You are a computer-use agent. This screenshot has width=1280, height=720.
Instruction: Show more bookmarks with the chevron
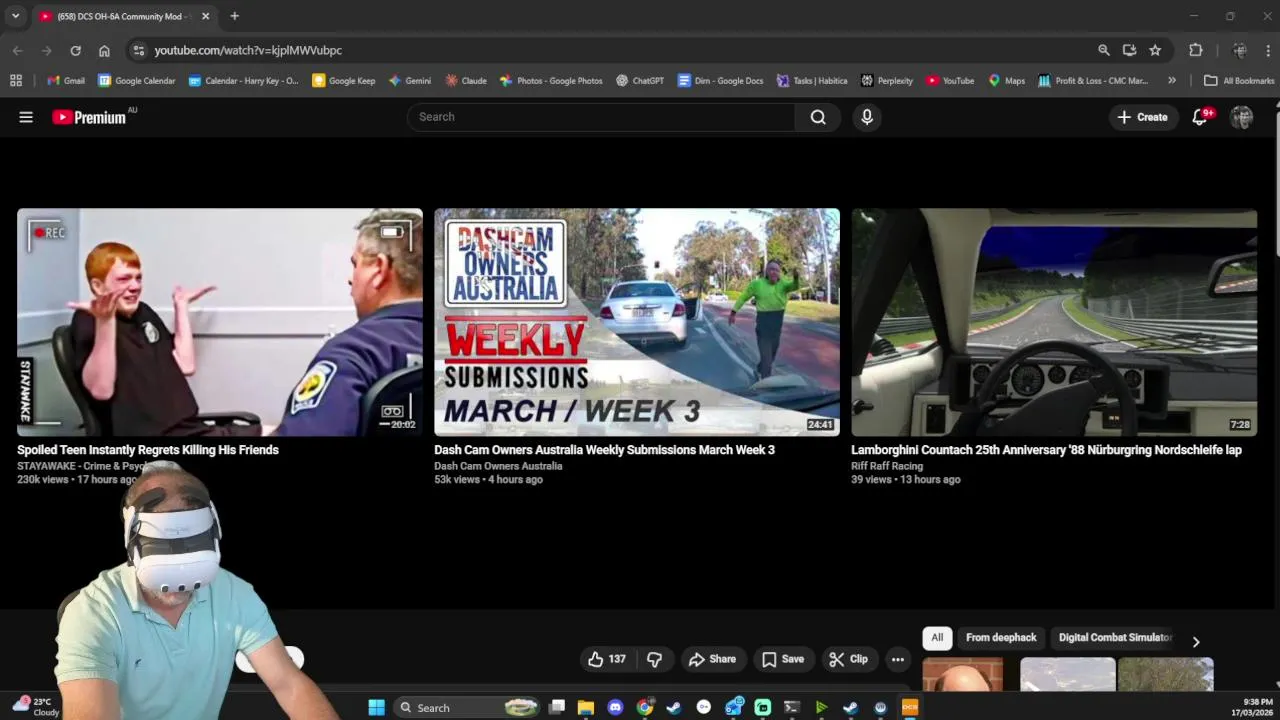[1172, 81]
